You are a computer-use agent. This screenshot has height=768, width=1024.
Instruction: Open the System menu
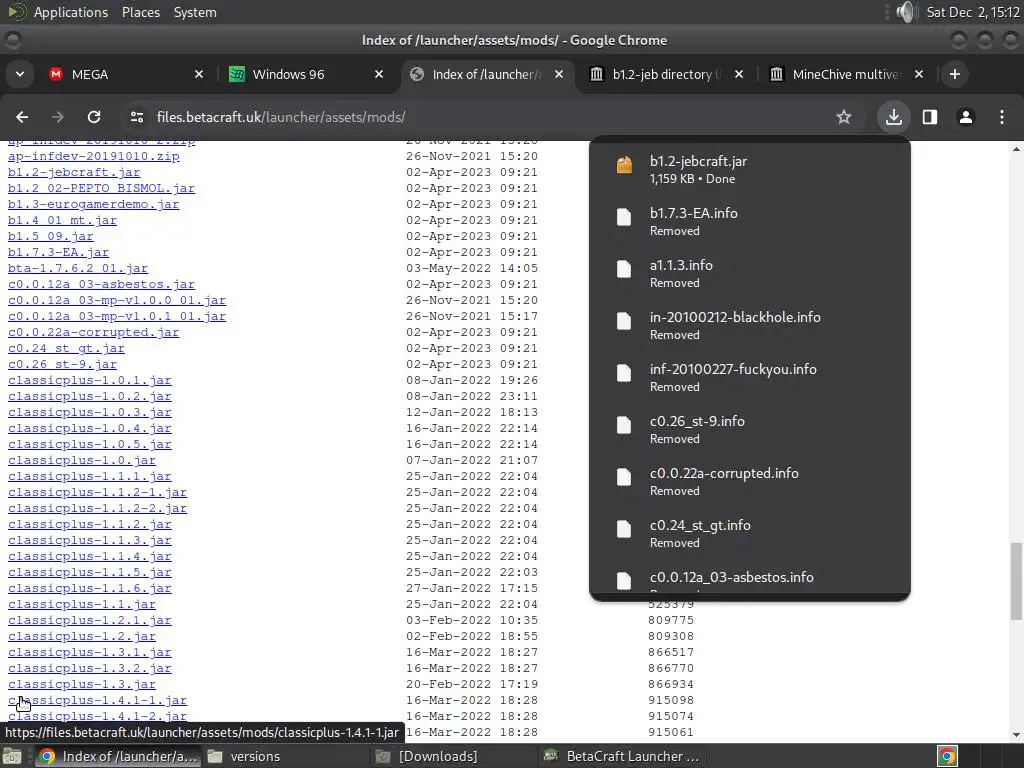pyautogui.click(x=195, y=12)
